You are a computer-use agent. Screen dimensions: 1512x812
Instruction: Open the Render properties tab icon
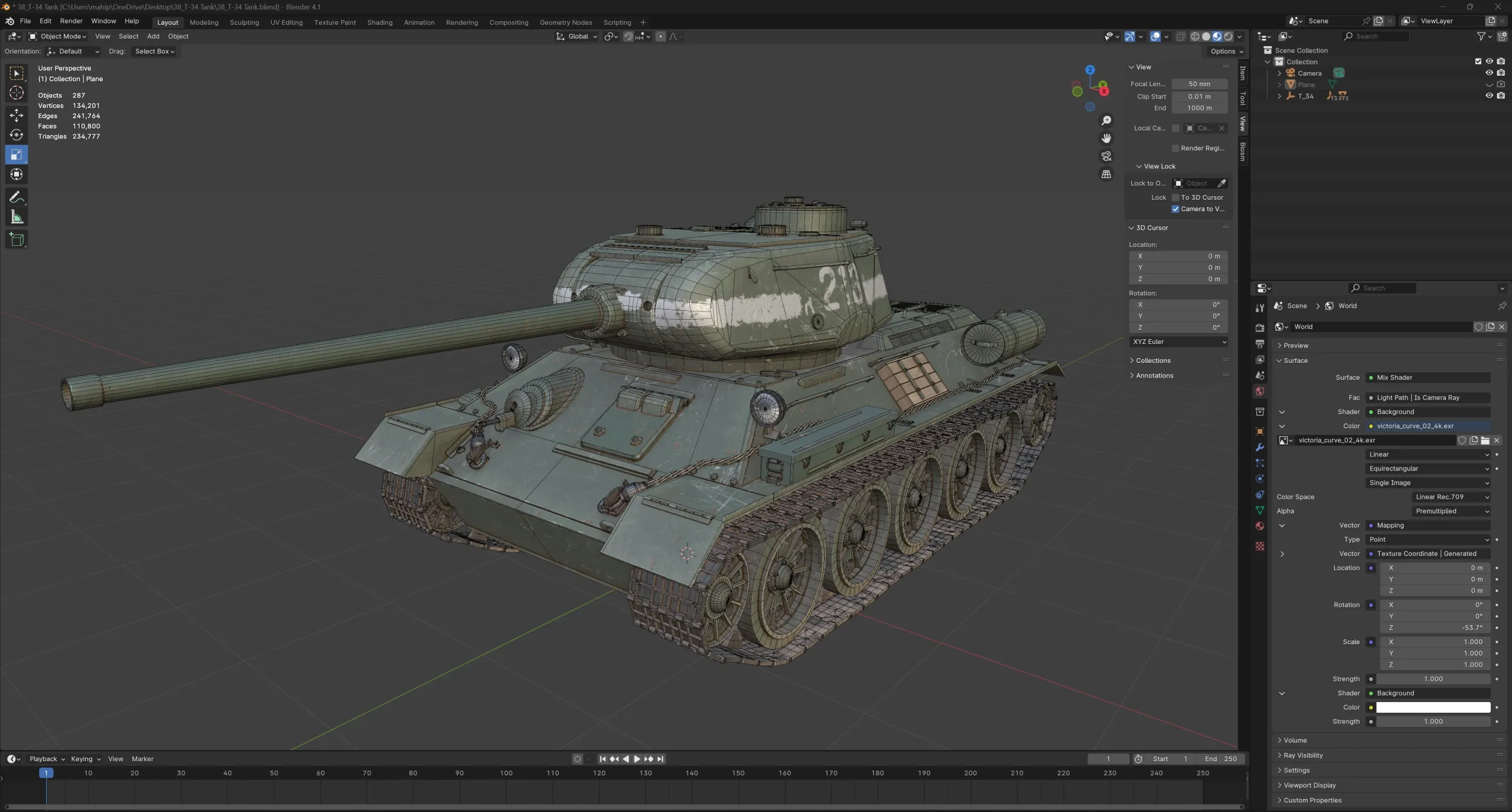pyautogui.click(x=1260, y=327)
